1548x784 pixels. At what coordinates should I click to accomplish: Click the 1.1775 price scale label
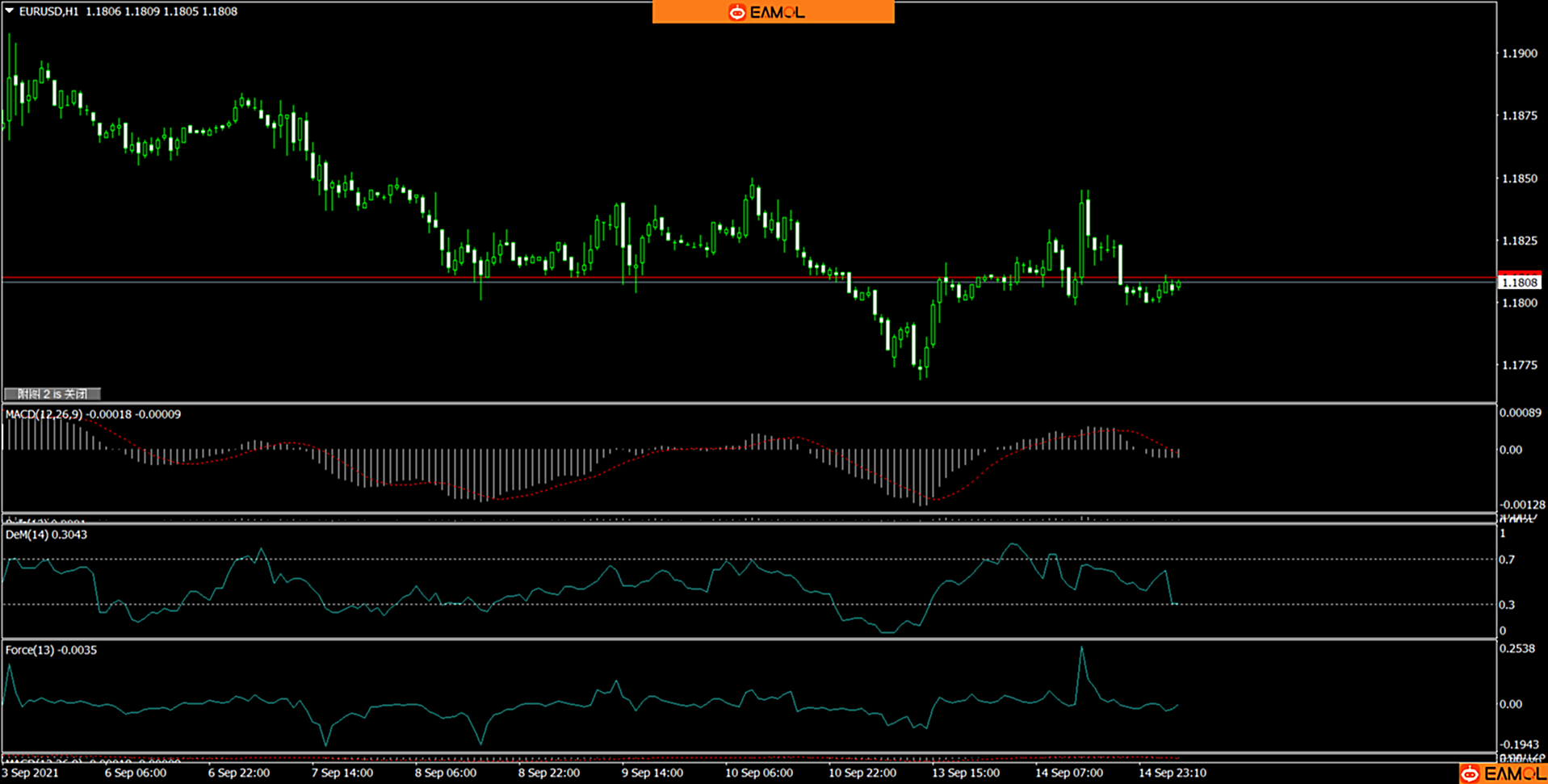(1519, 365)
